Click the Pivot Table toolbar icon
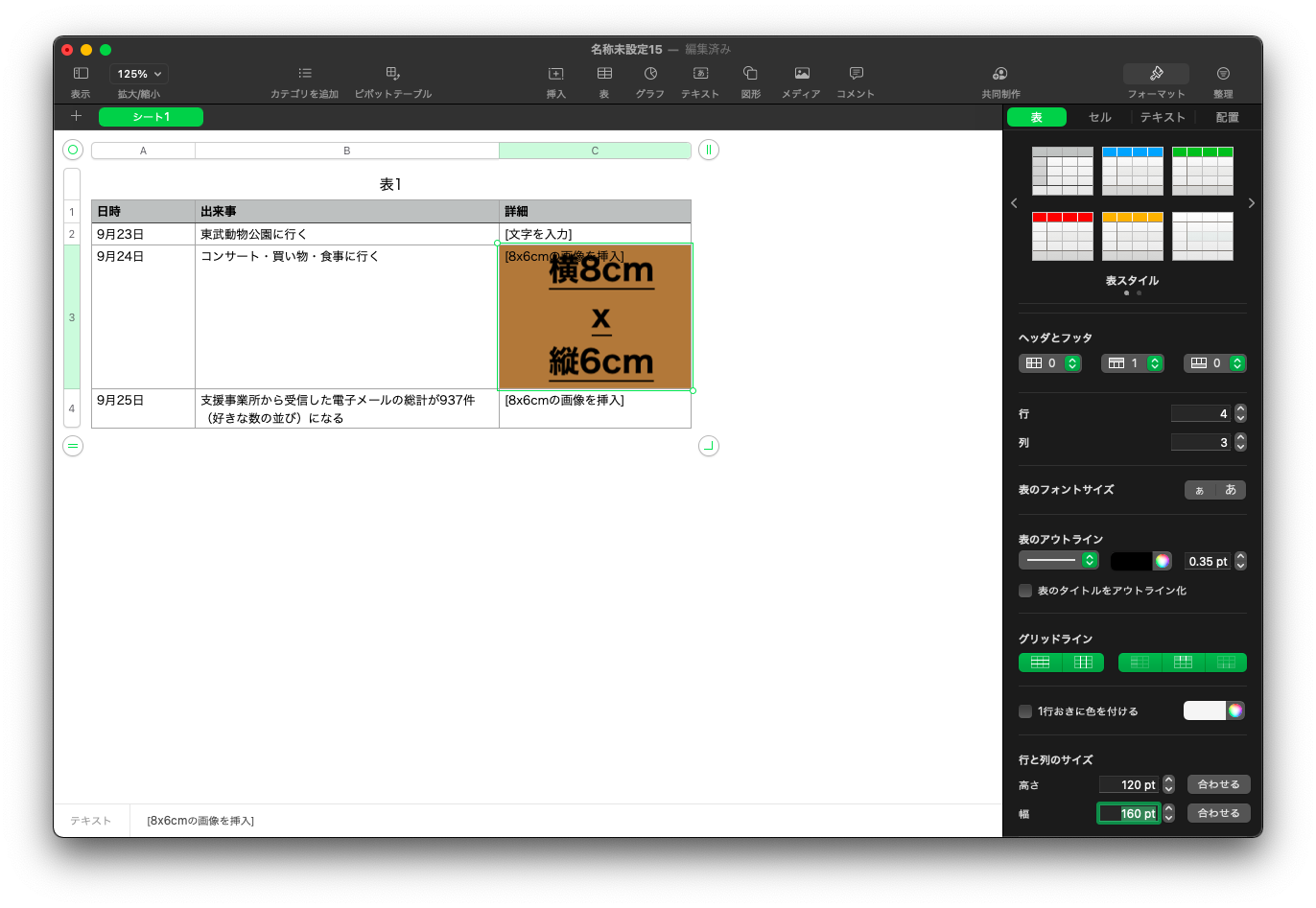The image size is (1316, 908). click(x=392, y=74)
